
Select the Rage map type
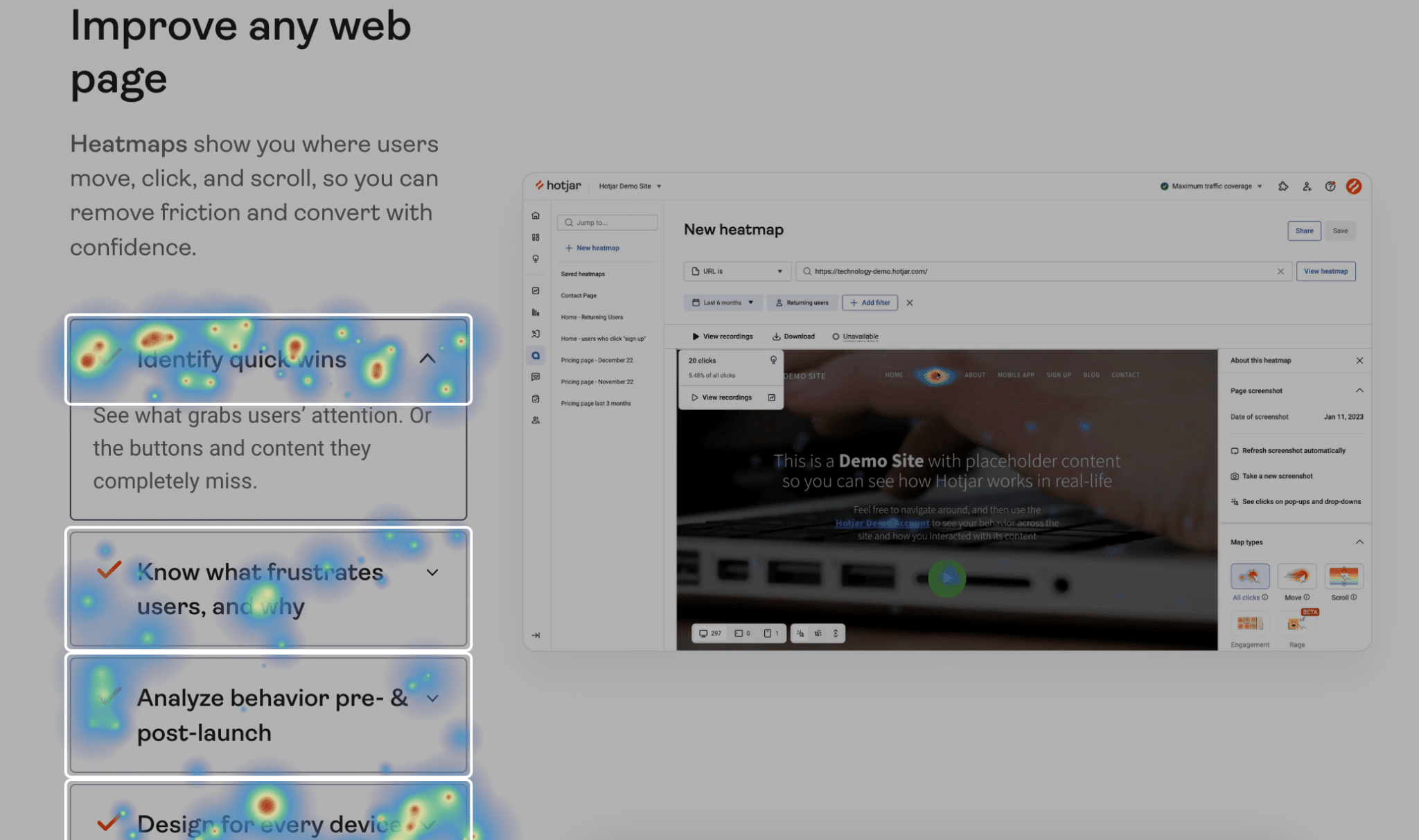1297,629
